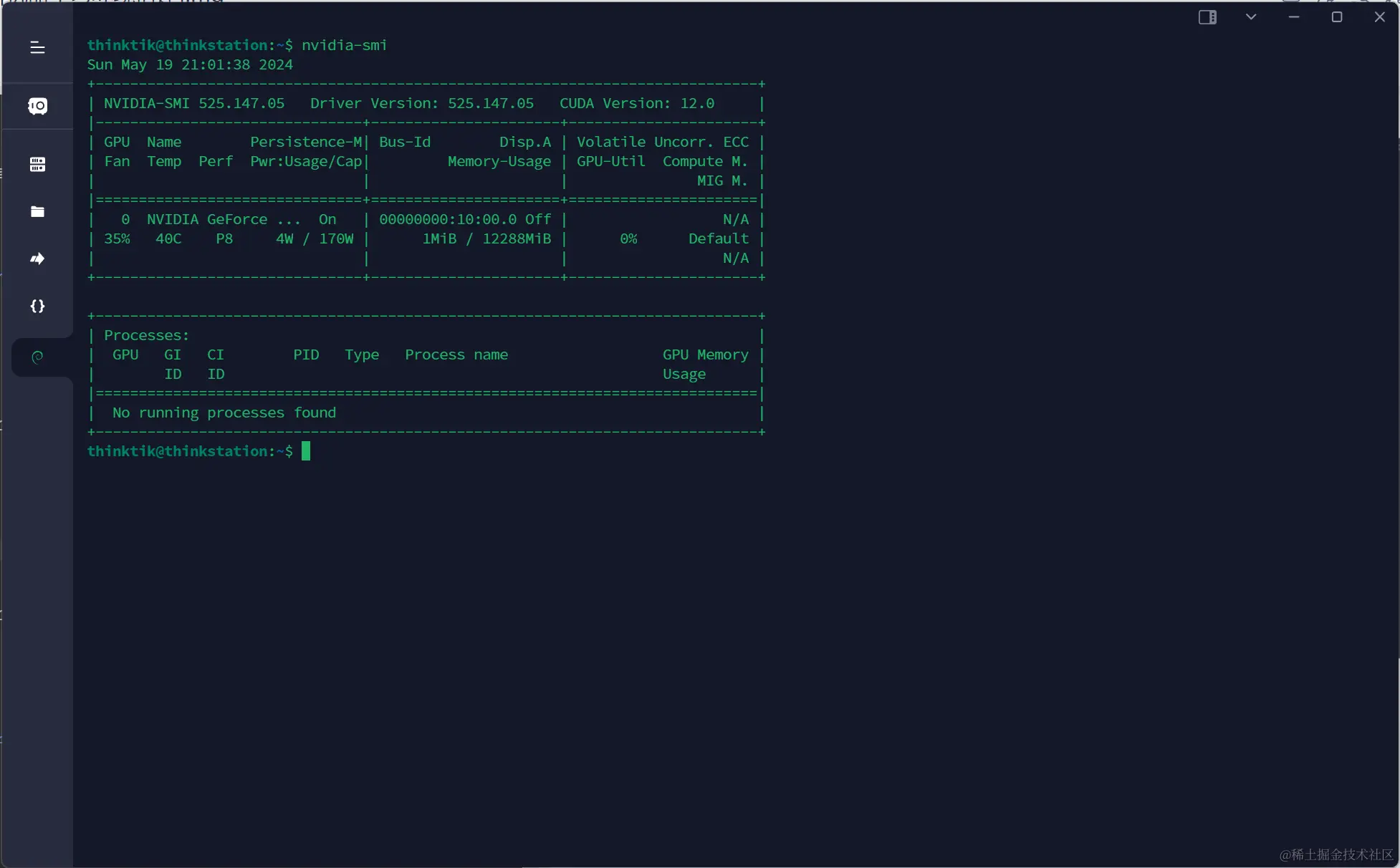Image resolution: width=1400 pixels, height=868 pixels.
Task: Open the Snippets curly braces icon
Action: point(37,306)
